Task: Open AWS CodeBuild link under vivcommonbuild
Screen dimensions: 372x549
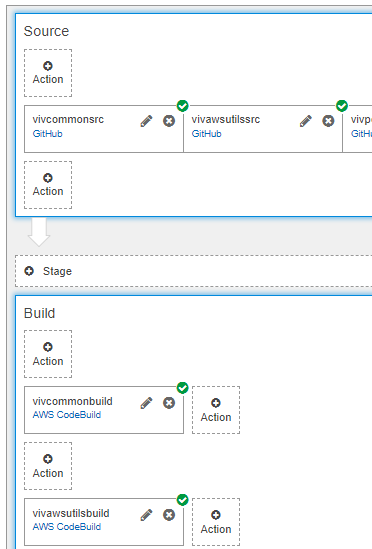Action: tap(67, 415)
